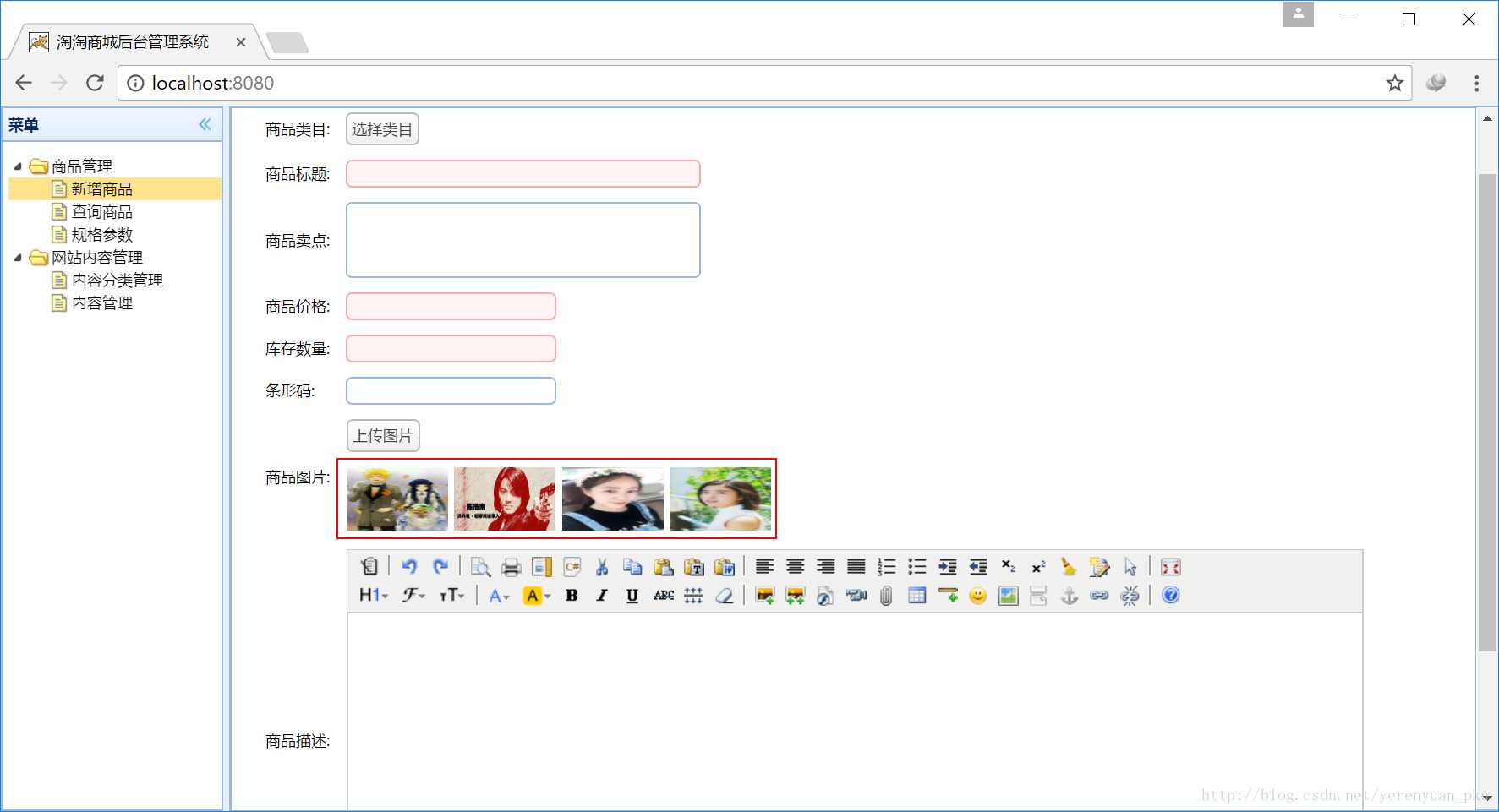Insert a hyperlink with the chain icon
1499x812 pixels.
tap(1100, 596)
